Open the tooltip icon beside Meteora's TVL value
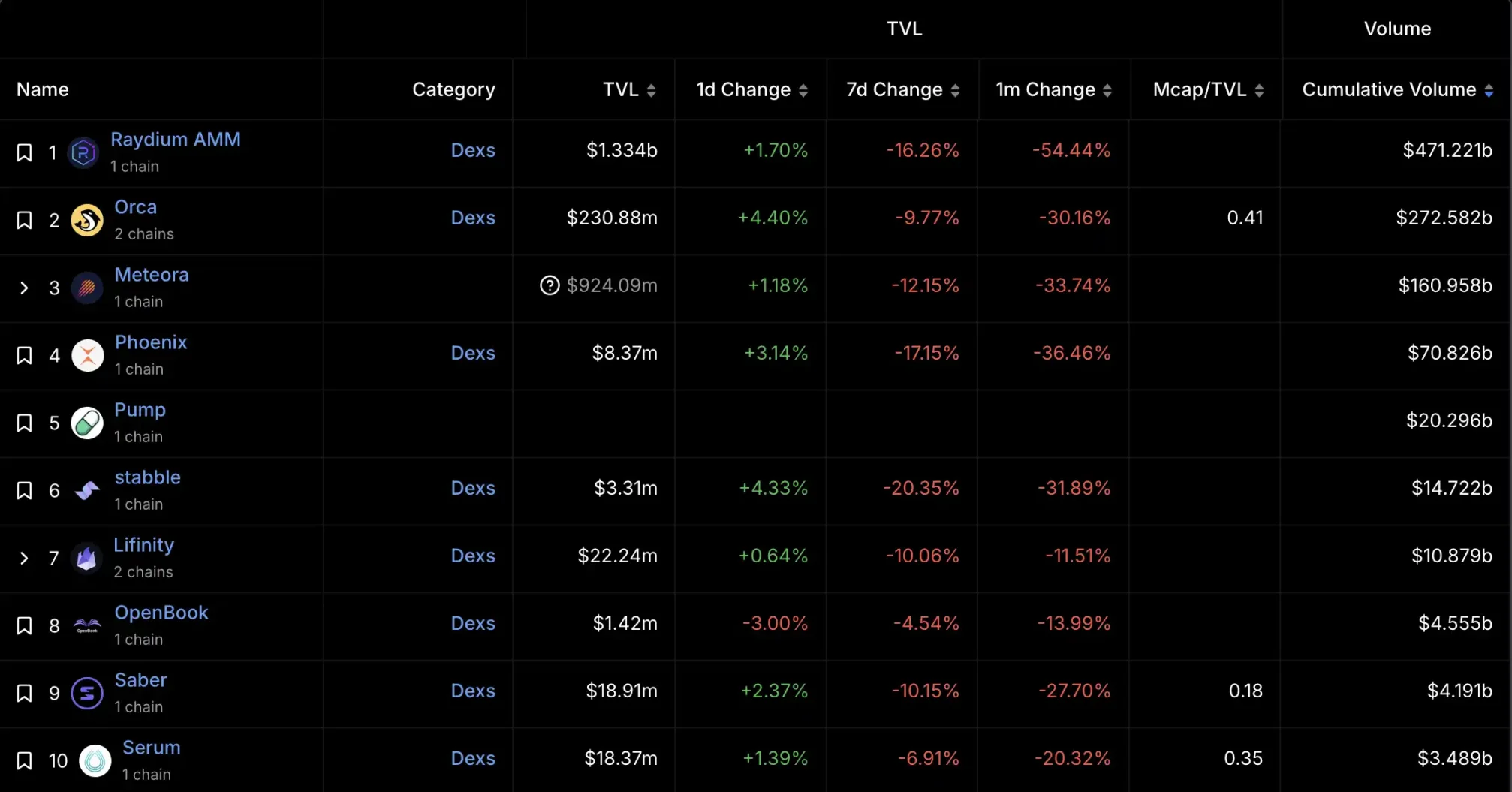 pyautogui.click(x=550, y=285)
